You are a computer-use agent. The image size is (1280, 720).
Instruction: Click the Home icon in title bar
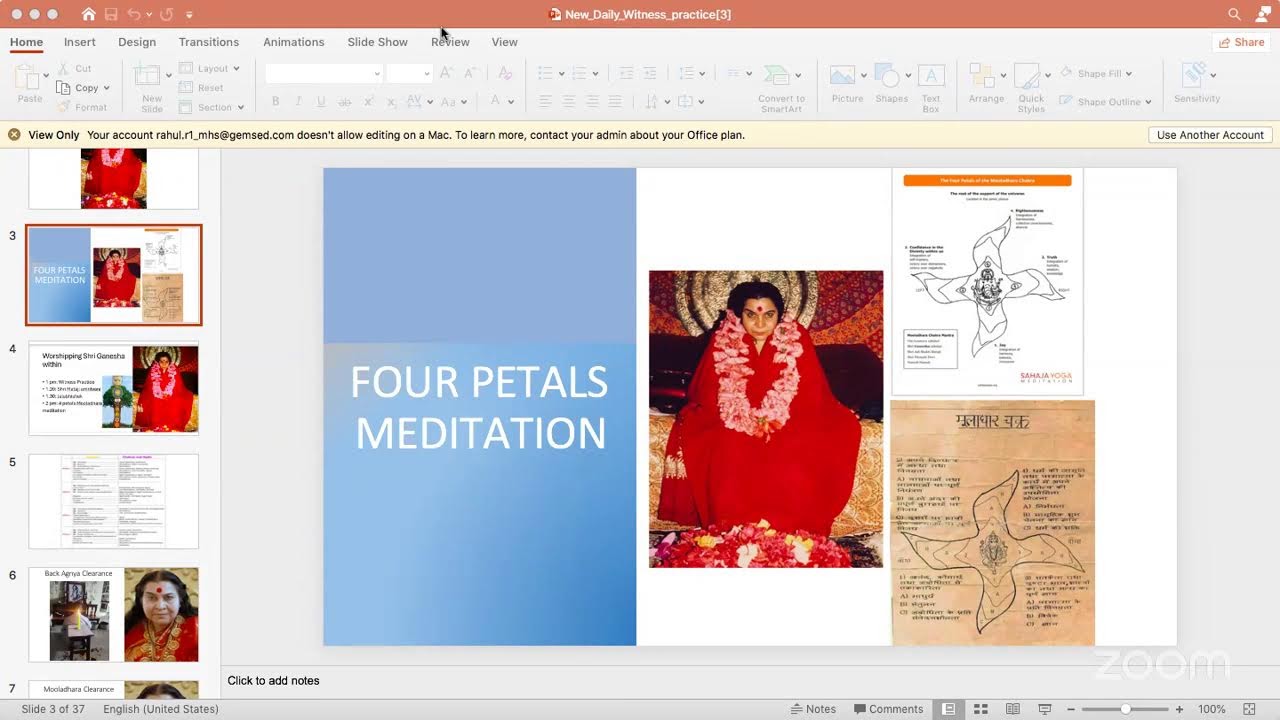tap(89, 14)
